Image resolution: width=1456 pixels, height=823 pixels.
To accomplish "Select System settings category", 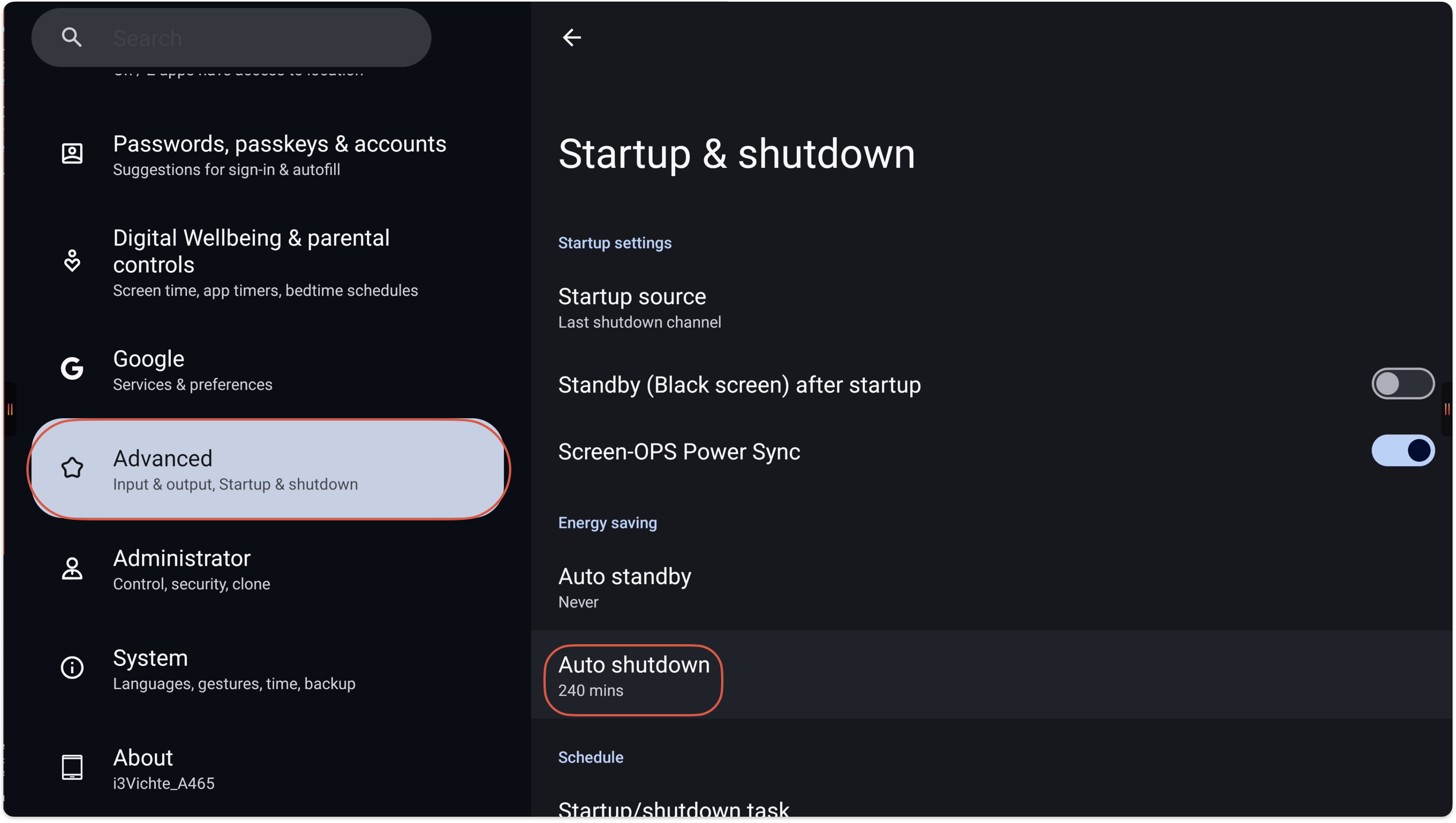I will (234, 669).
